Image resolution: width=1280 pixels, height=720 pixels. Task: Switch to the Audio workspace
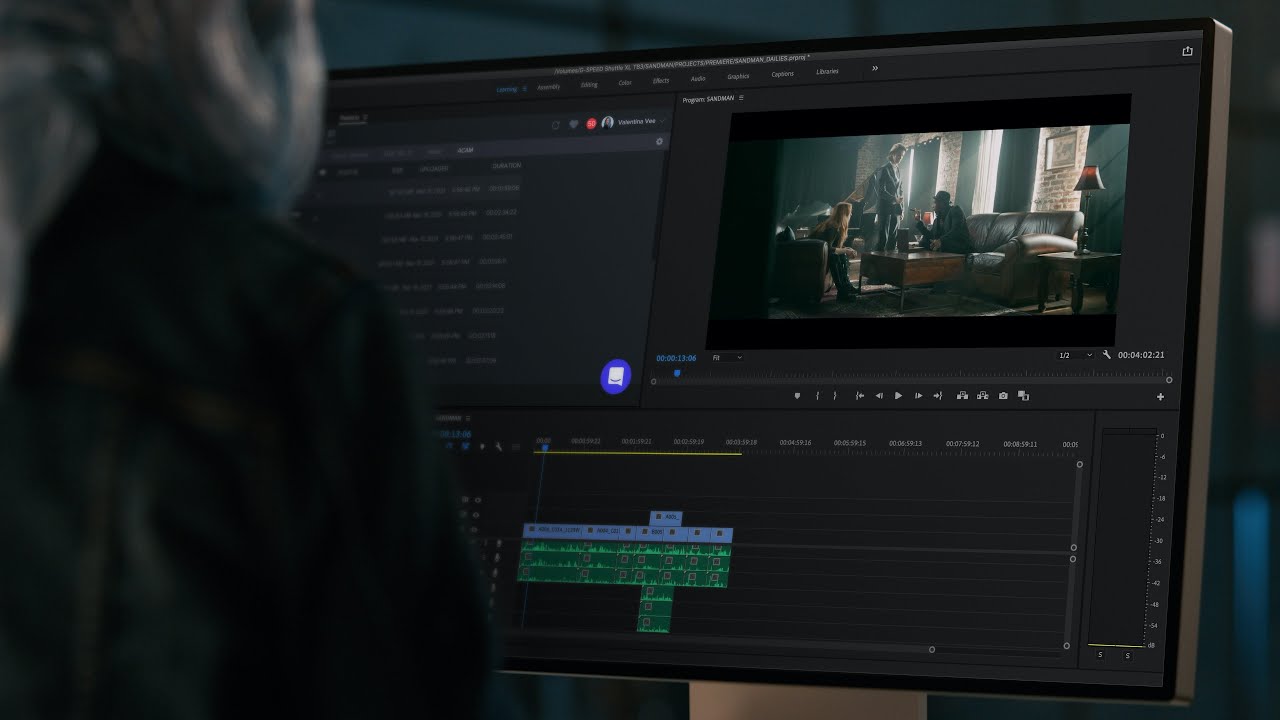click(698, 78)
